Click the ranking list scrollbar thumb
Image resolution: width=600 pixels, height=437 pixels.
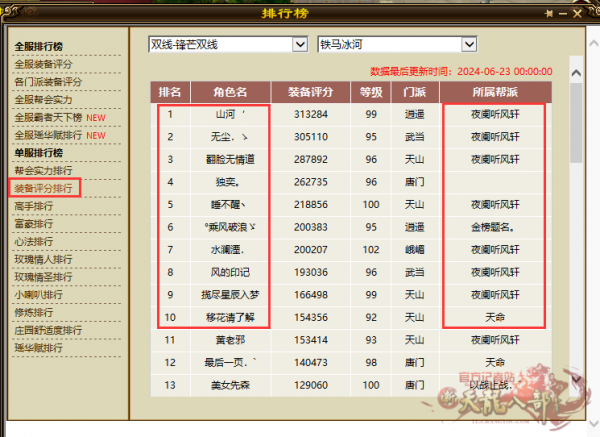click(576, 122)
